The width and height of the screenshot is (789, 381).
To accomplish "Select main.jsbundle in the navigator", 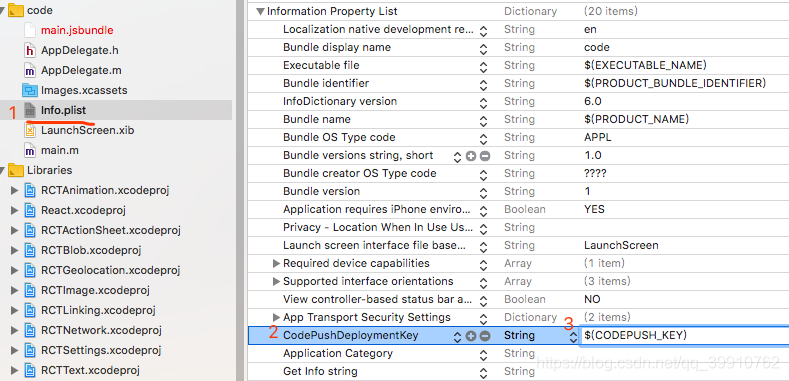I will click(77, 30).
